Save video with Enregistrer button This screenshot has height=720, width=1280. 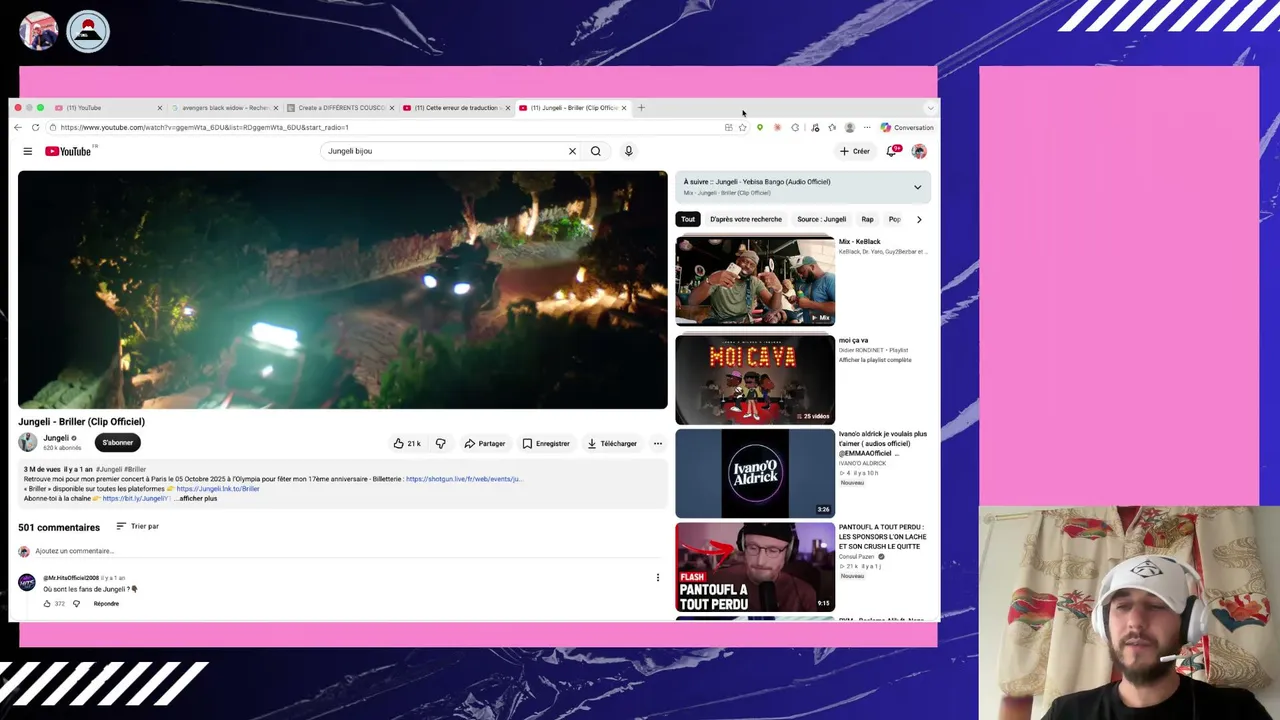click(x=546, y=443)
